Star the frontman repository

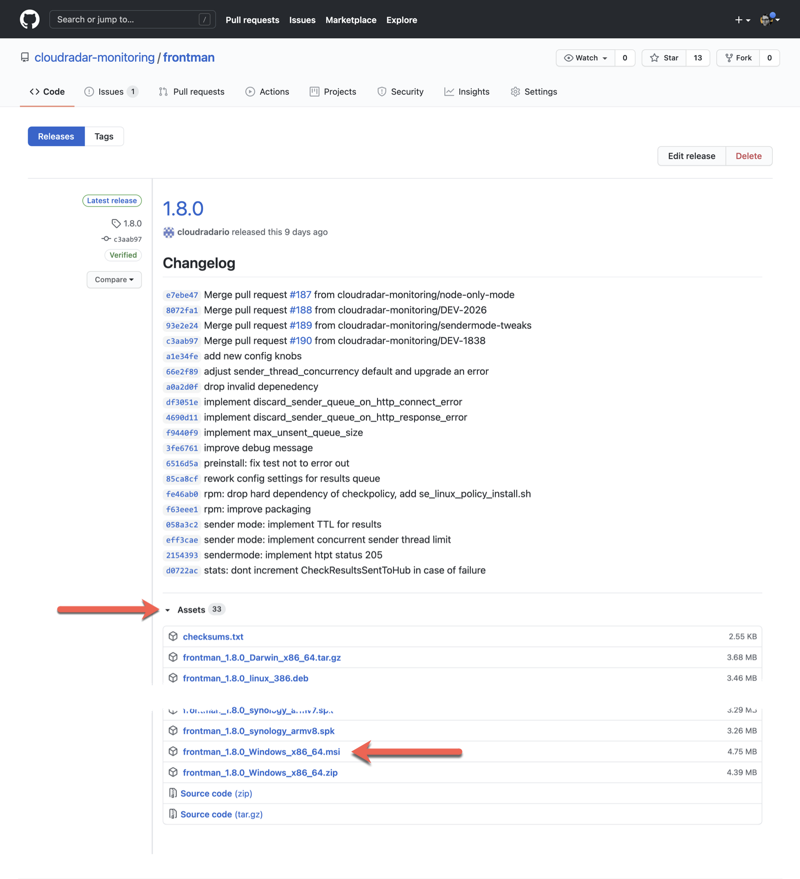[664, 58]
